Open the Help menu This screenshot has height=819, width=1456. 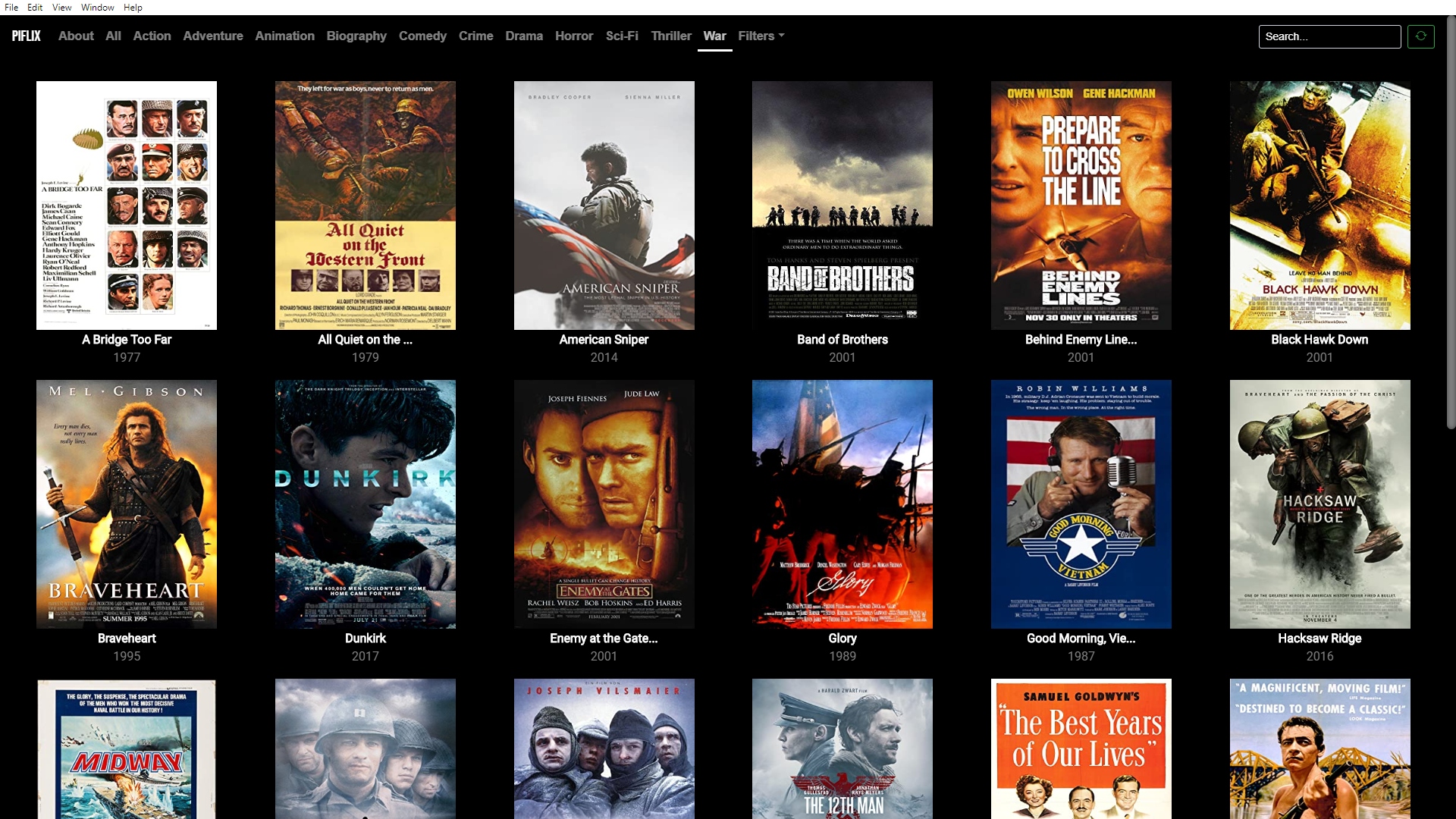click(x=133, y=8)
